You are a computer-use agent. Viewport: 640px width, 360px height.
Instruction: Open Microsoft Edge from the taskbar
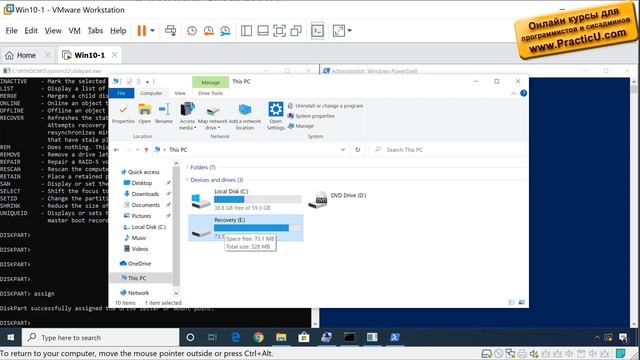tap(236, 338)
